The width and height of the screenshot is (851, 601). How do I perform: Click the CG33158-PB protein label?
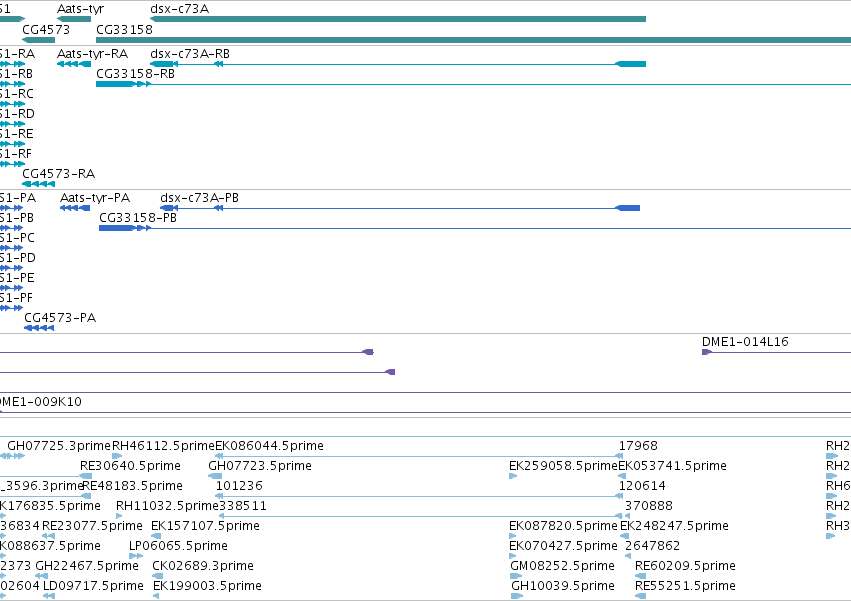138,218
